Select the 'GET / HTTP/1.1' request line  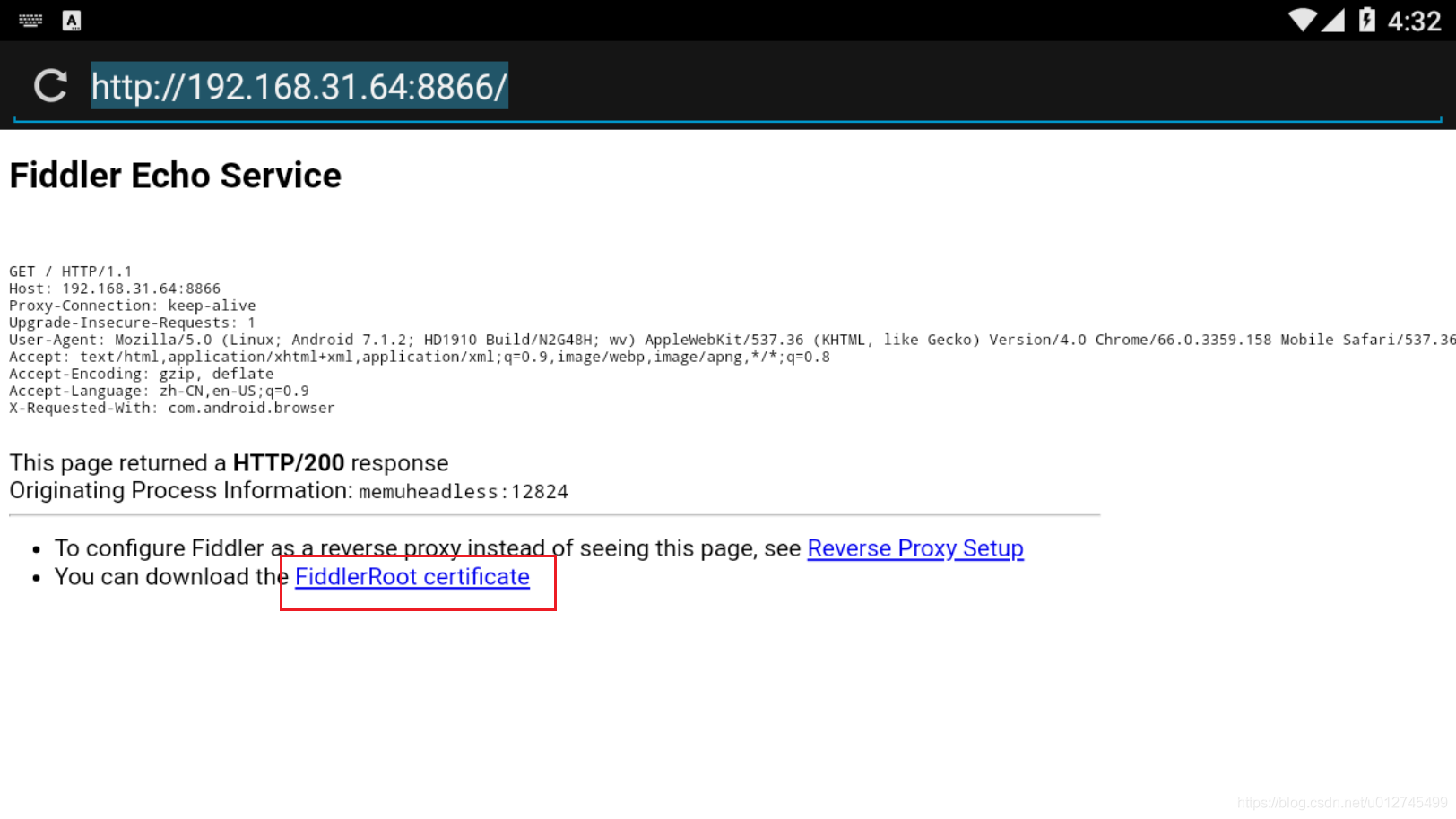pyautogui.click(x=71, y=272)
